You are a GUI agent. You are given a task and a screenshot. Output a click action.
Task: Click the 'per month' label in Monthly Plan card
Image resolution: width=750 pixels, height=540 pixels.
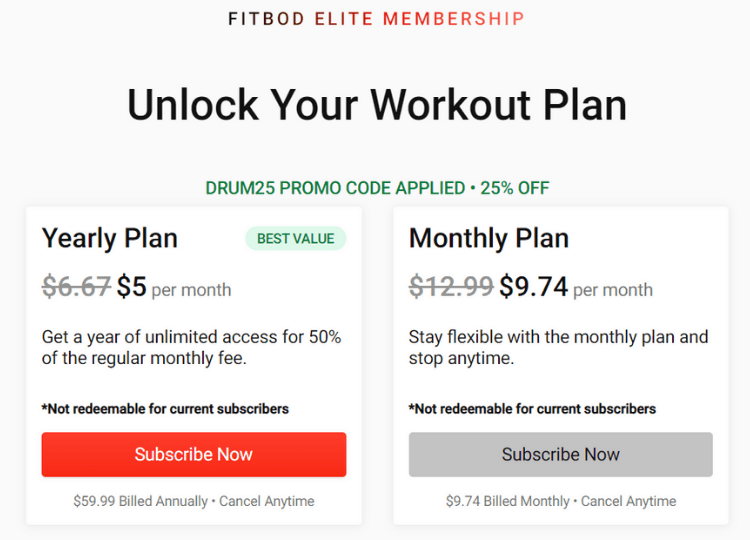coord(613,290)
